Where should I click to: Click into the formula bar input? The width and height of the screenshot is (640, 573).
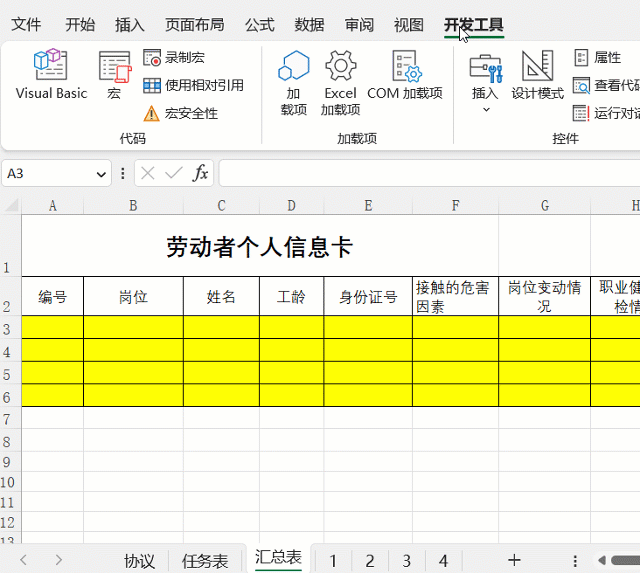[x=429, y=173]
